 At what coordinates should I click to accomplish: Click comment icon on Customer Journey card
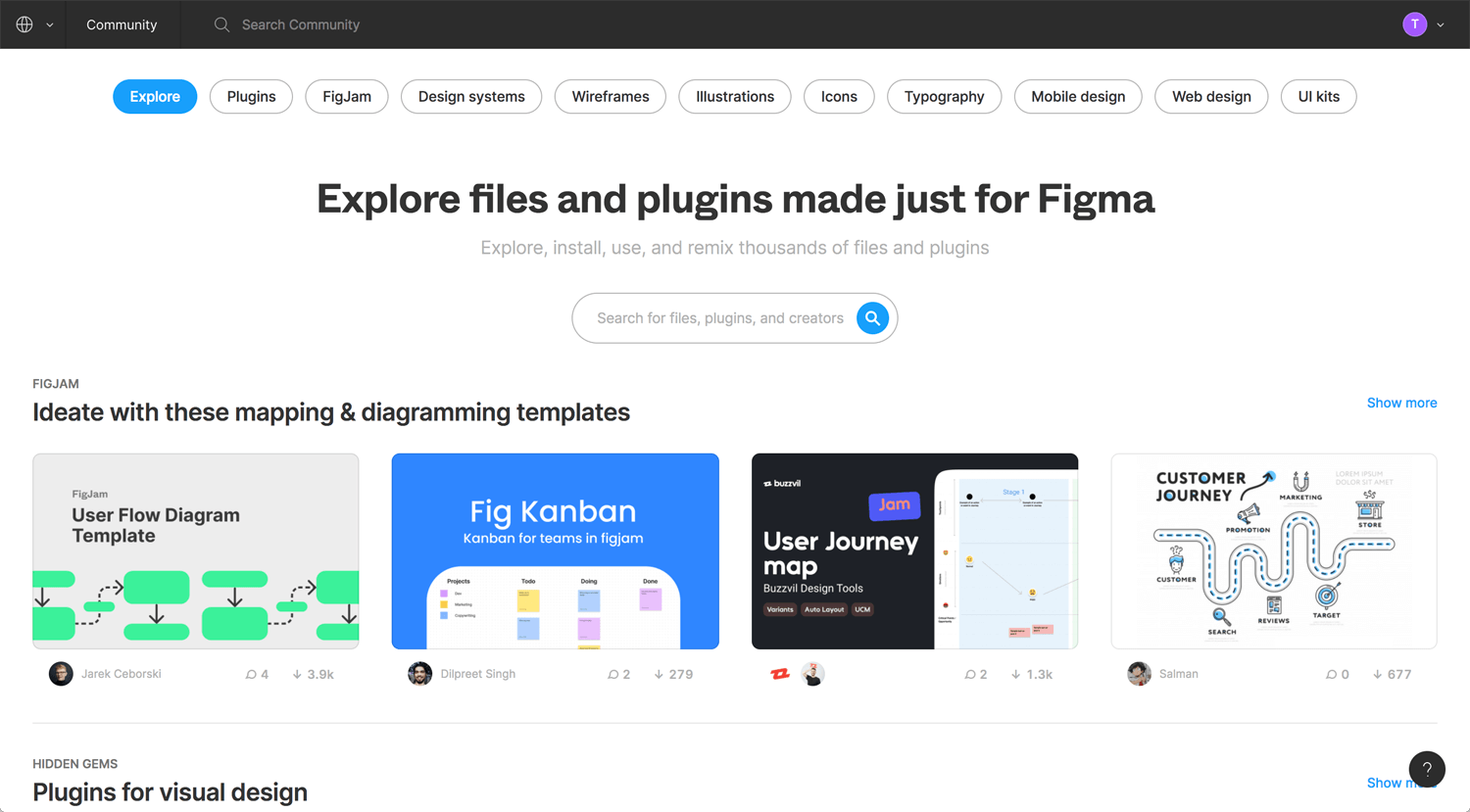coord(1331,675)
